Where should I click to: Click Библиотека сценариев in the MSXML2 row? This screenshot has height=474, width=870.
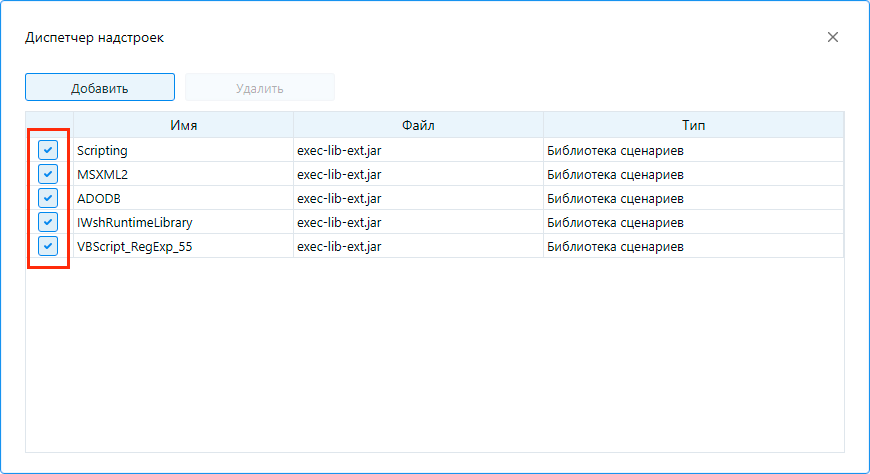[615, 174]
